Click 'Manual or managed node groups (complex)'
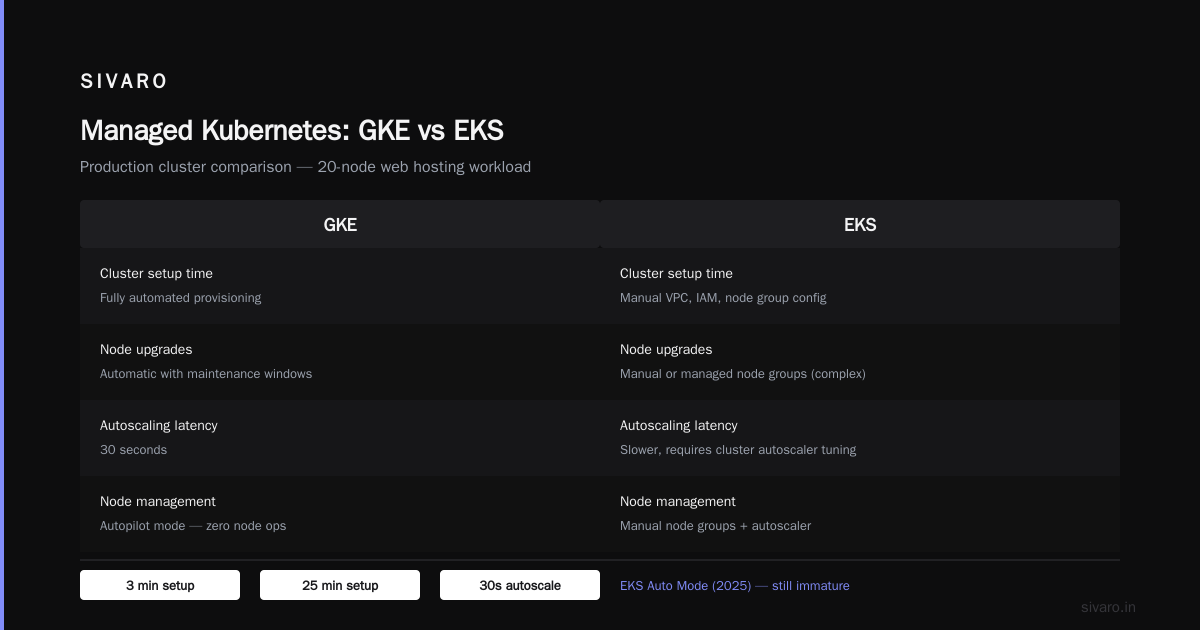This screenshot has height=630, width=1200. coord(743,374)
